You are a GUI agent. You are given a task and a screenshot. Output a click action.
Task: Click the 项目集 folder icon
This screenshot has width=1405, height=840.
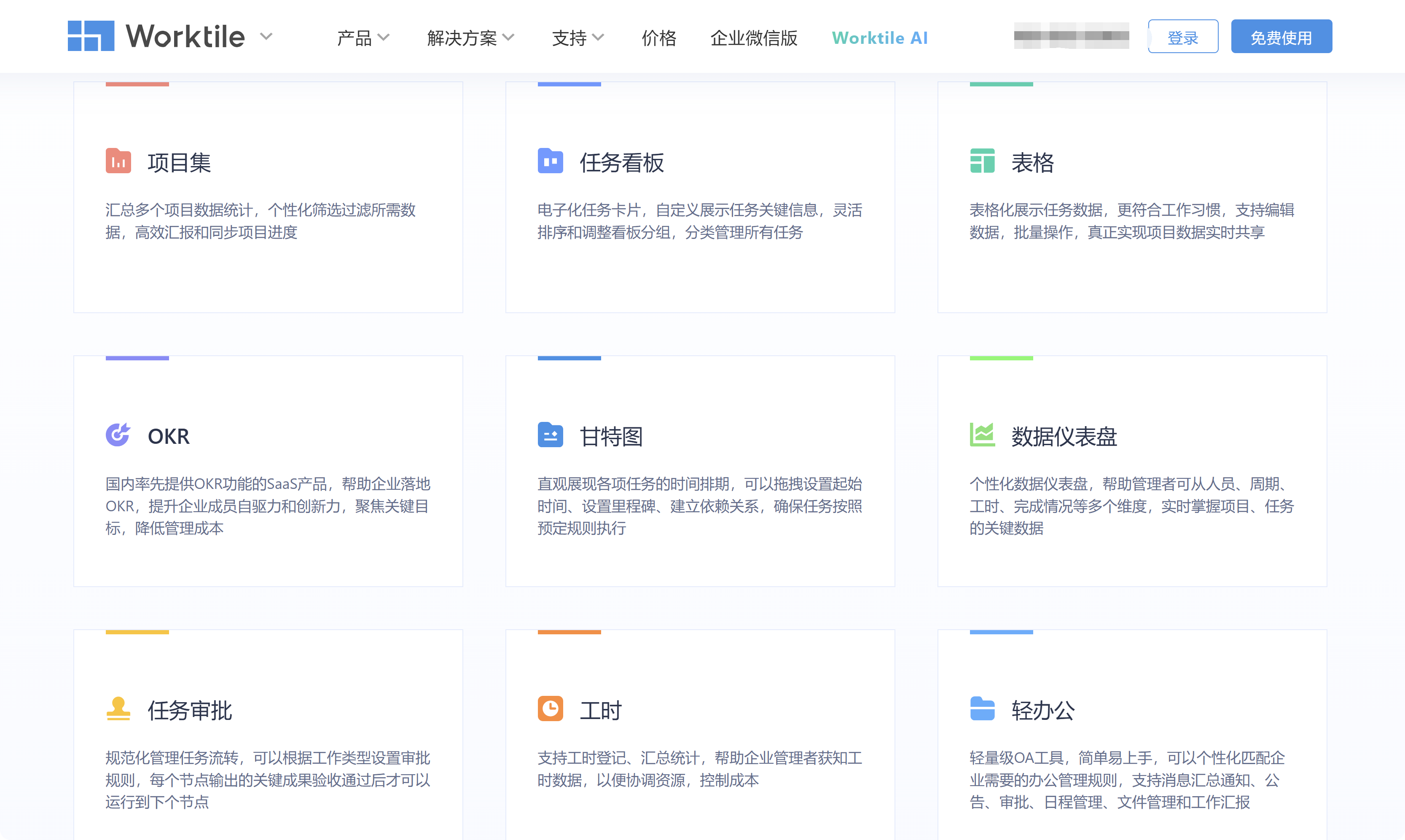(118, 162)
